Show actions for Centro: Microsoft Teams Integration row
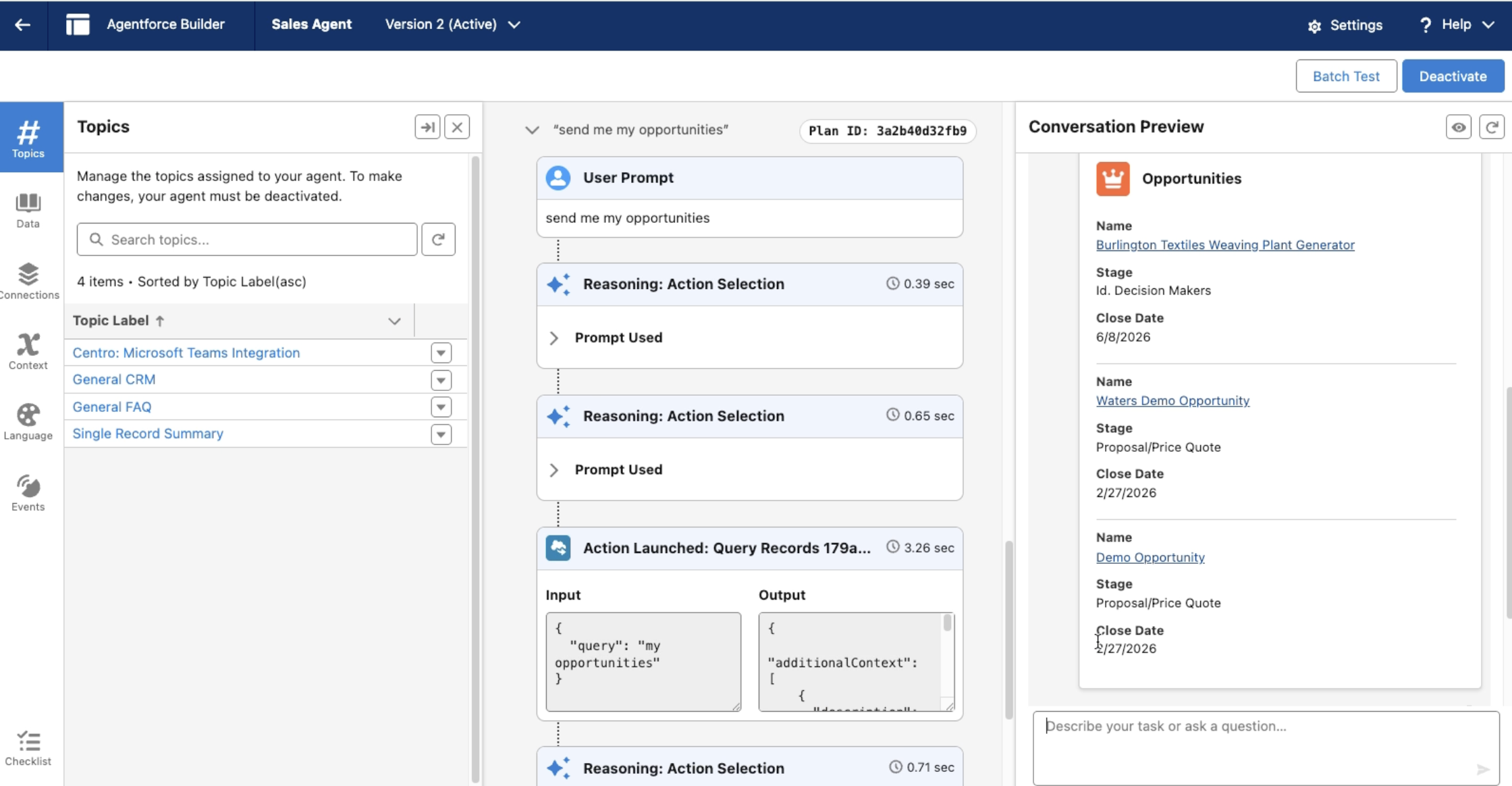The image size is (1512, 786). click(441, 353)
